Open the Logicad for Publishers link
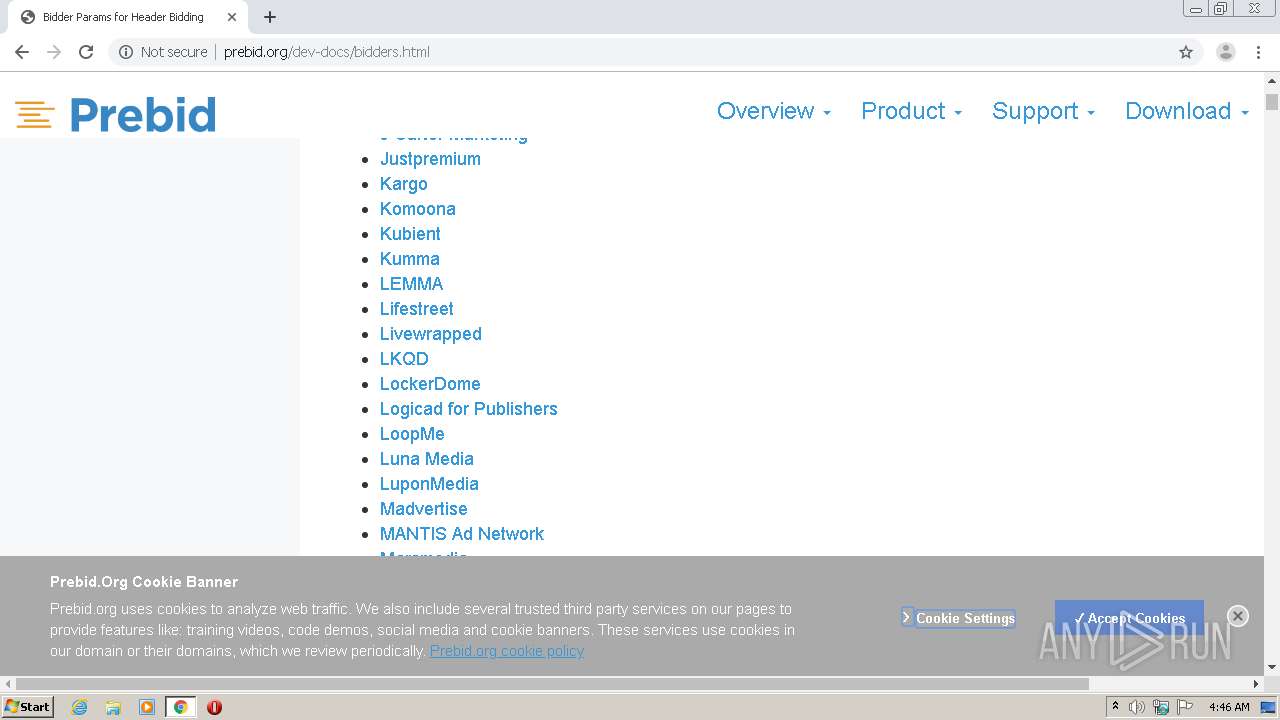The width and height of the screenshot is (1280, 720). (469, 409)
